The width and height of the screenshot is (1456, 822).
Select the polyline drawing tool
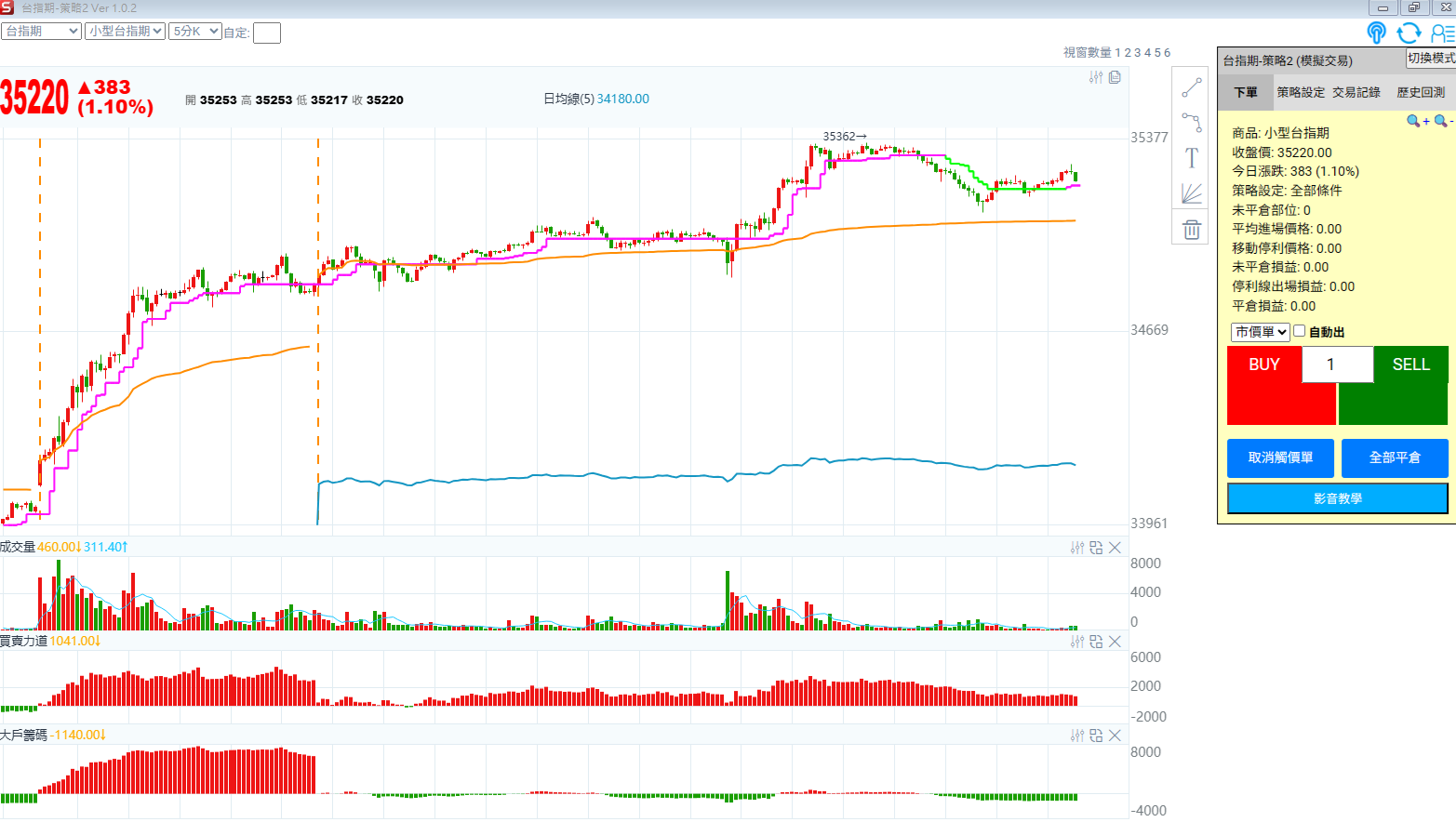pyautogui.click(x=1191, y=122)
